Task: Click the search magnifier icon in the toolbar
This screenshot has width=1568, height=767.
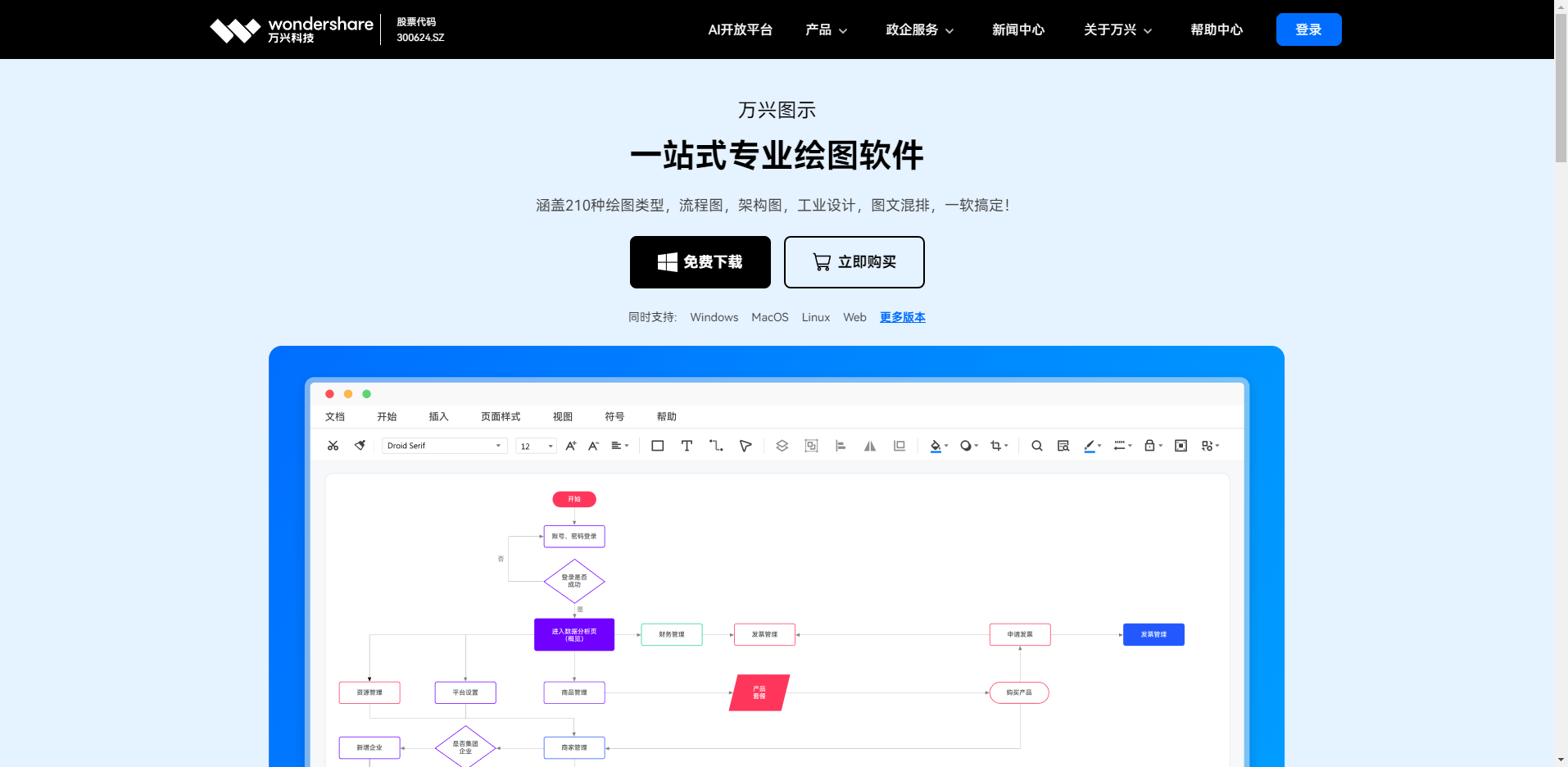Action: pyautogui.click(x=1037, y=446)
